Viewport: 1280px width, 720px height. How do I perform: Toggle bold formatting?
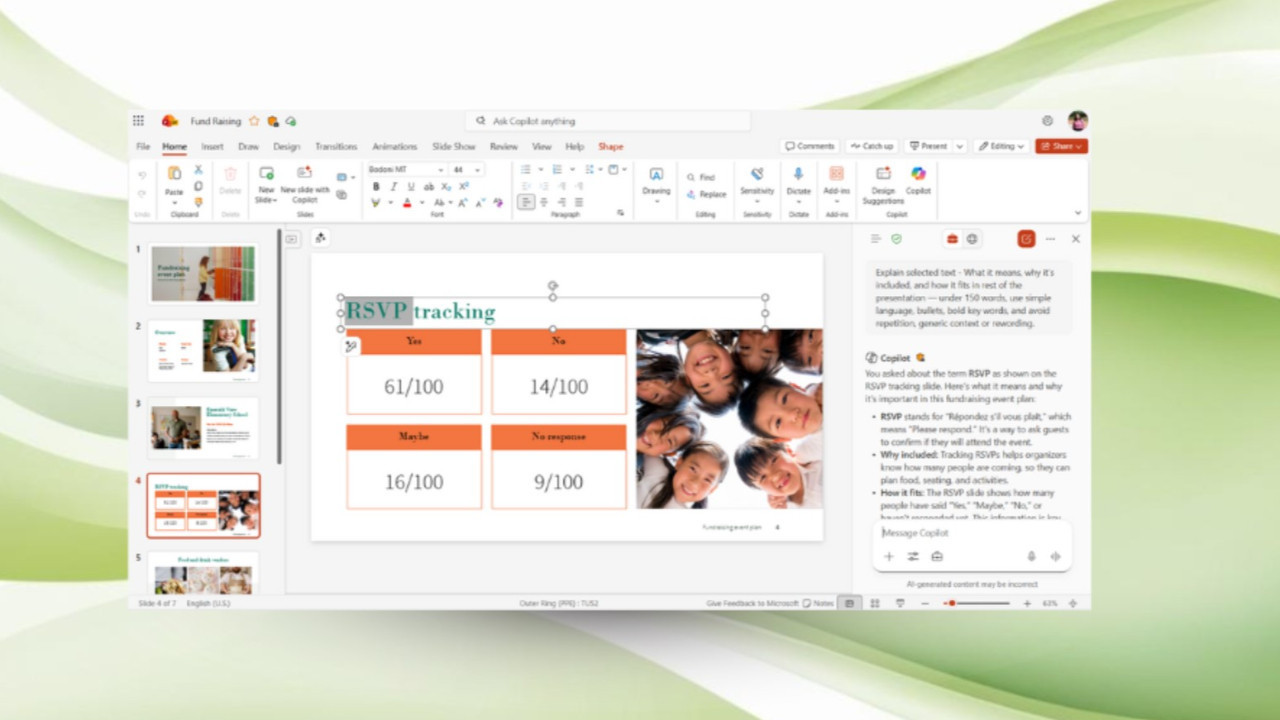point(378,187)
